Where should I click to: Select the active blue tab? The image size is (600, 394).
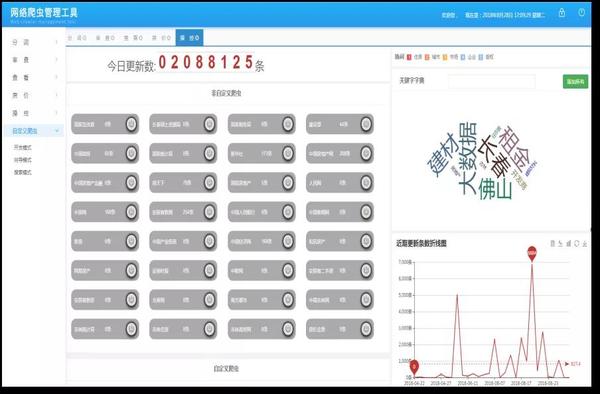(x=189, y=38)
